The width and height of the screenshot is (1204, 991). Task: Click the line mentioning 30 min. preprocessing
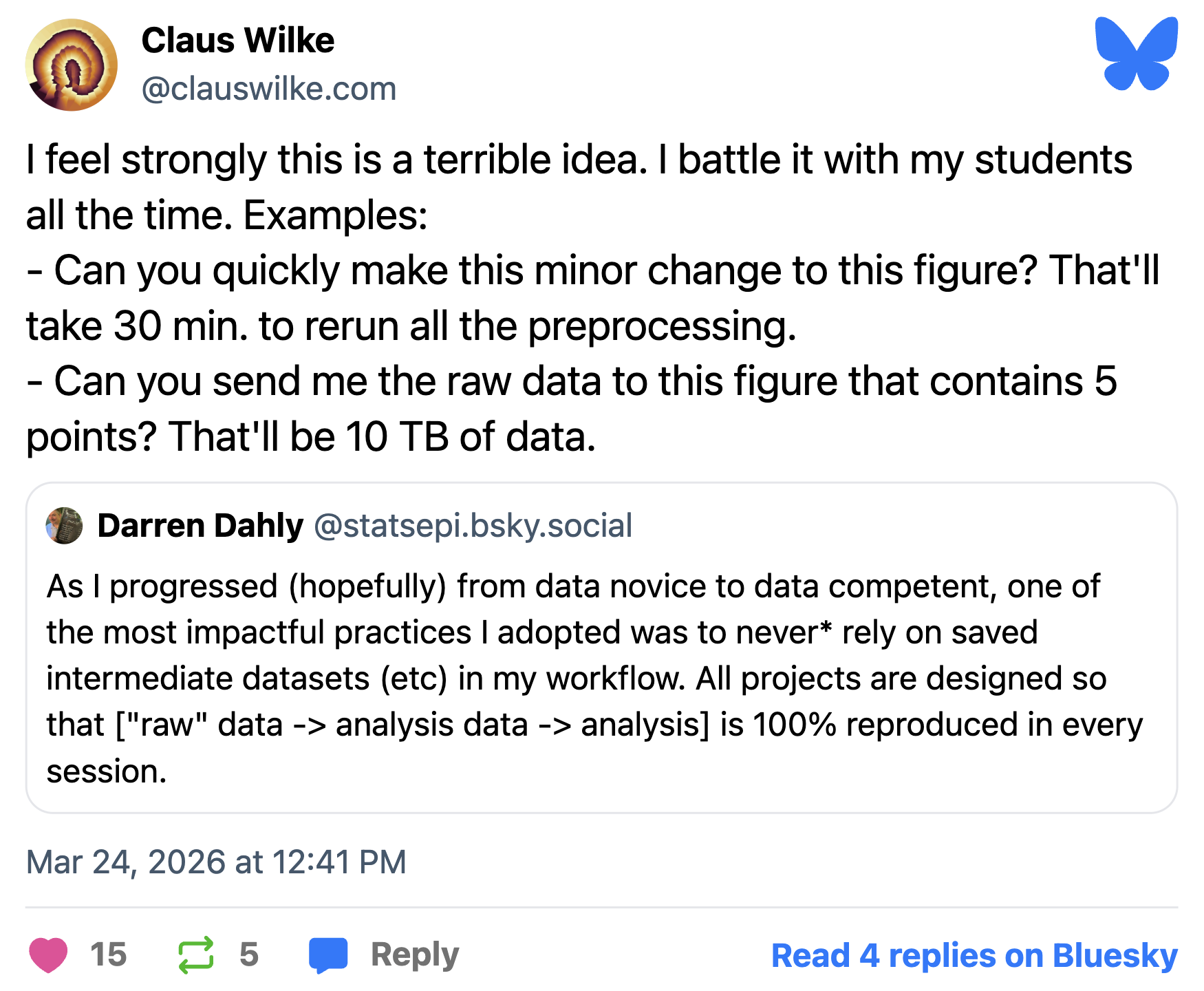pos(411,326)
